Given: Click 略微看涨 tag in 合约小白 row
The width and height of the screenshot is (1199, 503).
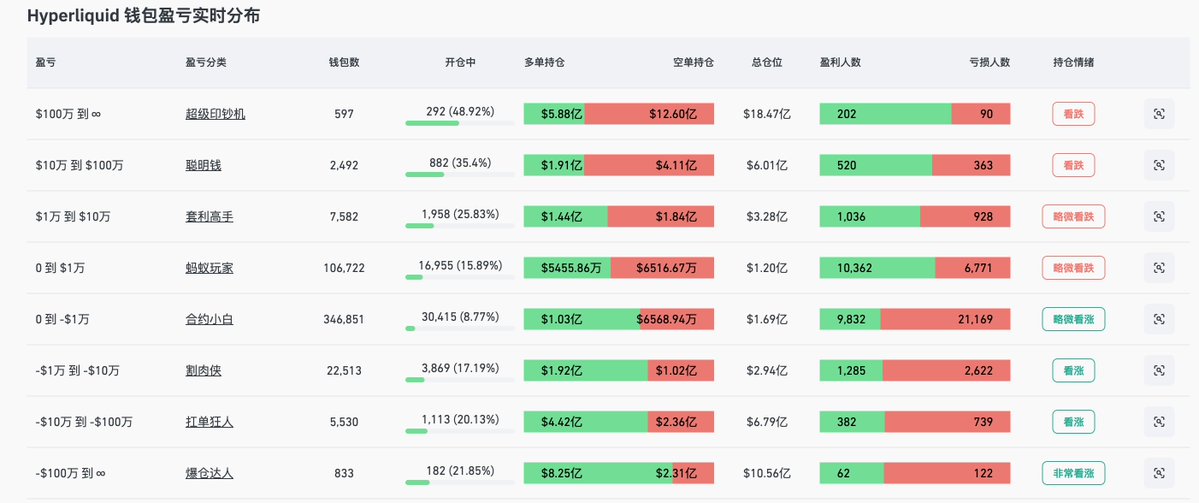Looking at the screenshot, I should pyautogui.click(x=1074, y=319).
